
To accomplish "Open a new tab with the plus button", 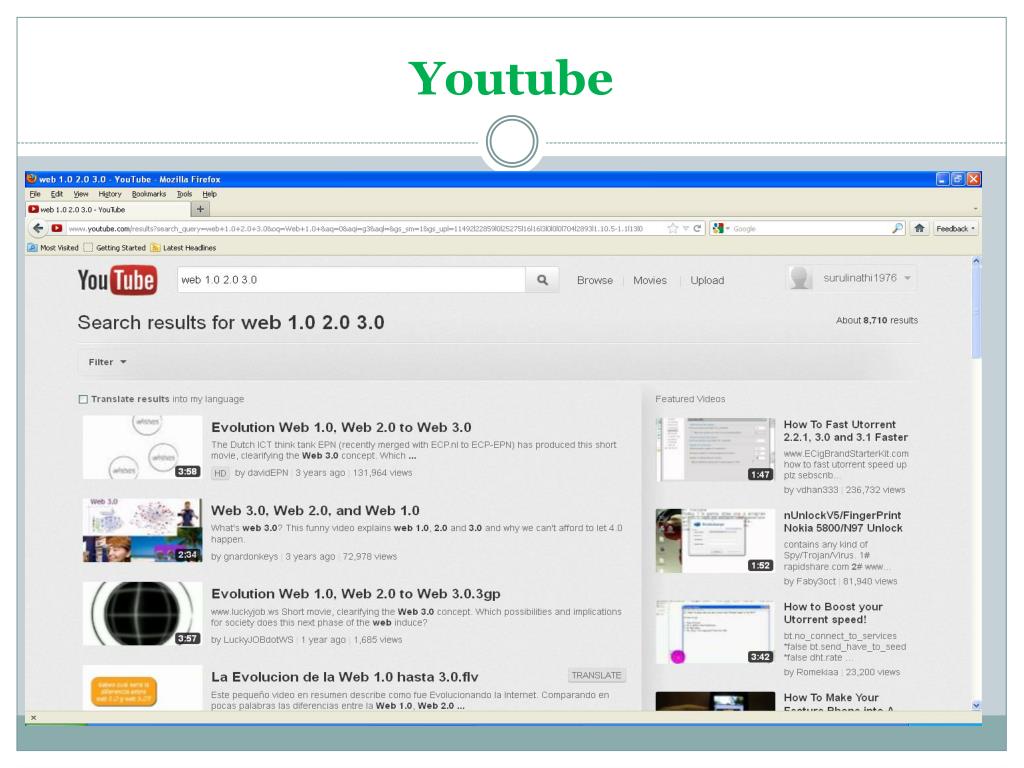I will [x=200, y=209].
